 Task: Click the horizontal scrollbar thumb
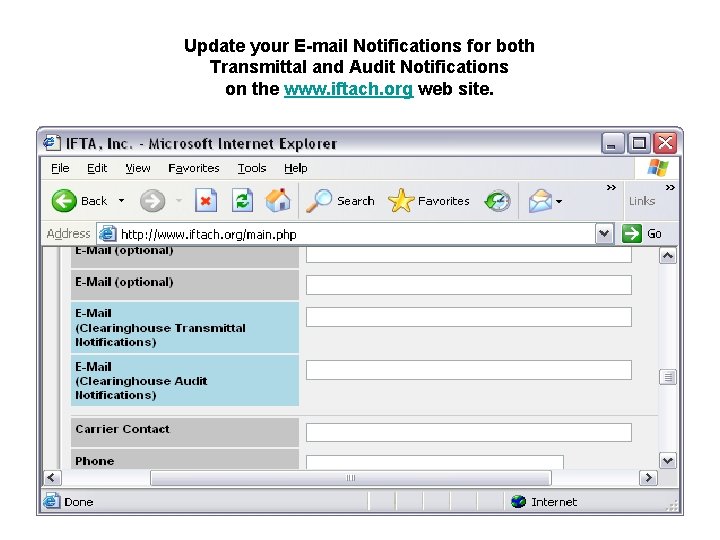(351, 478)
